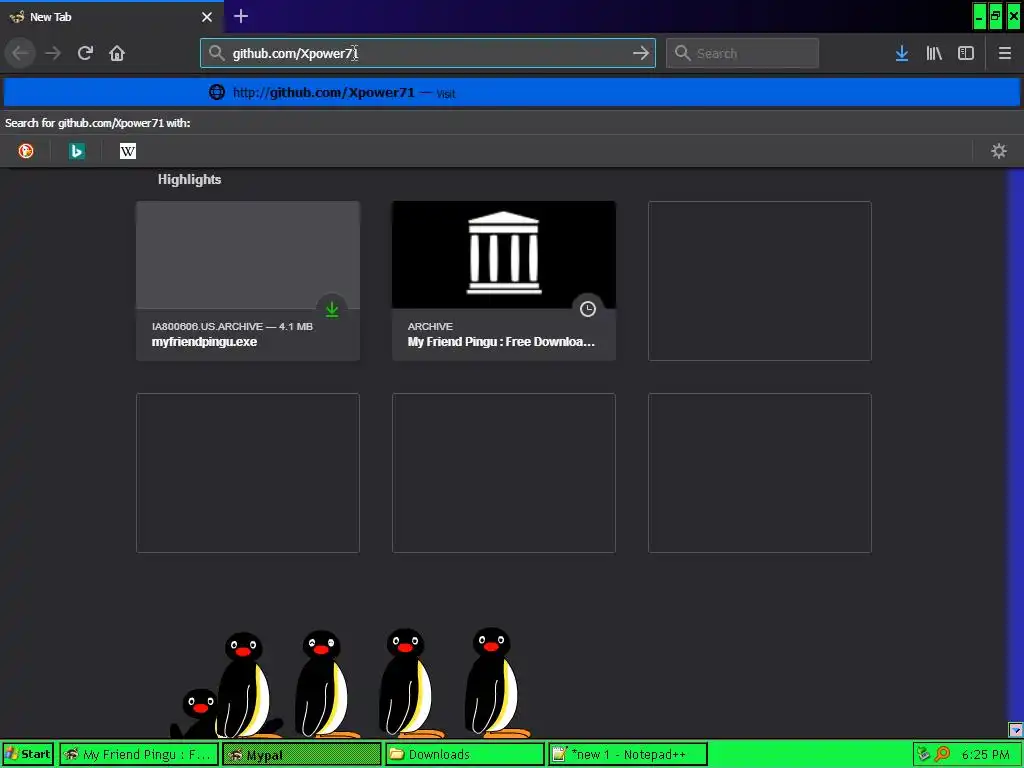Go to the Home page icon

[117, 53]
